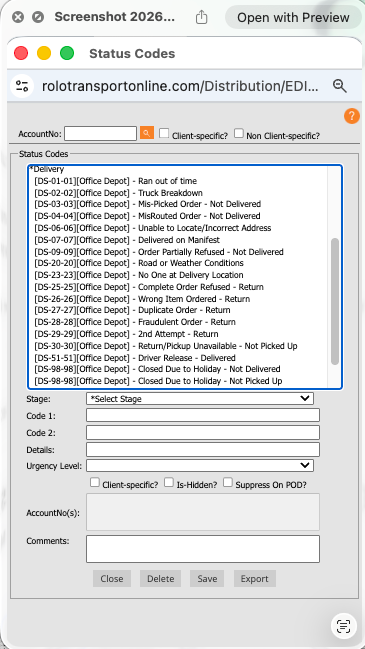
Task: Click the Export button
Action: 255,579
